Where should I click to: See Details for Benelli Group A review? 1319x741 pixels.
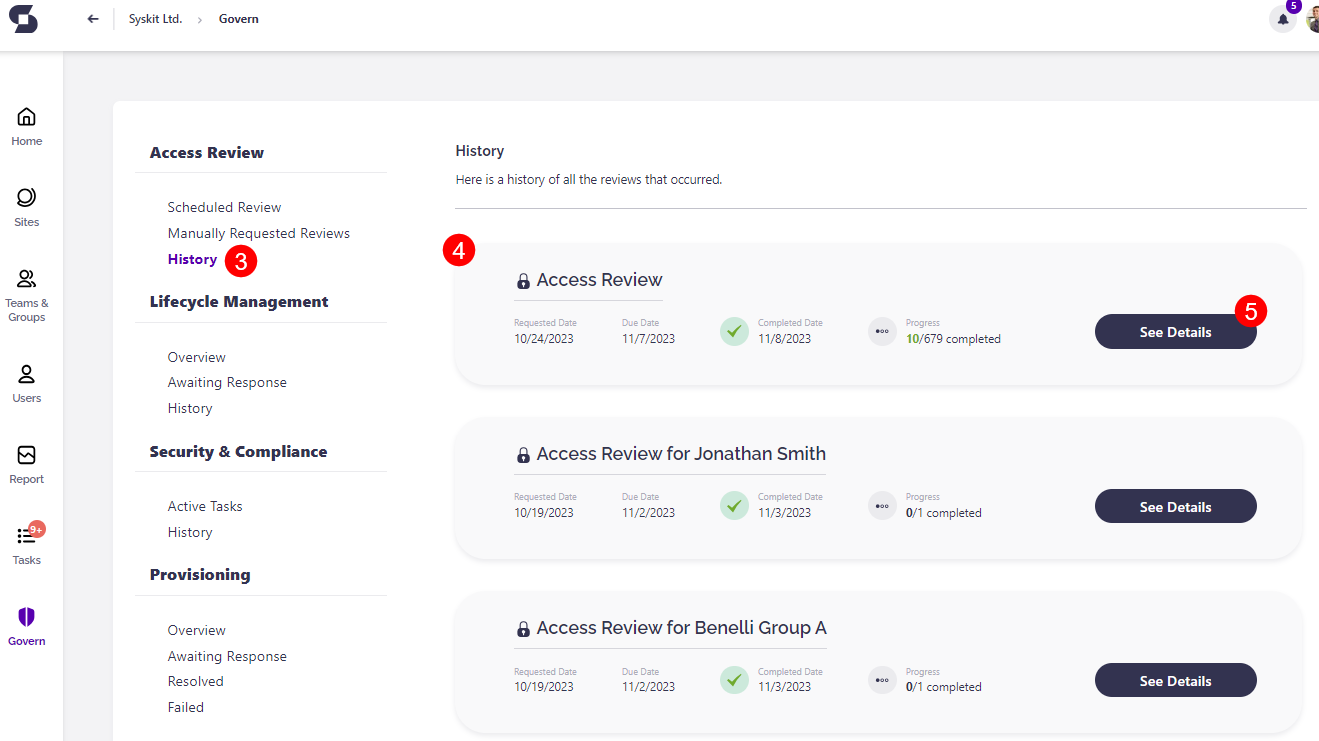[1175, 681]
